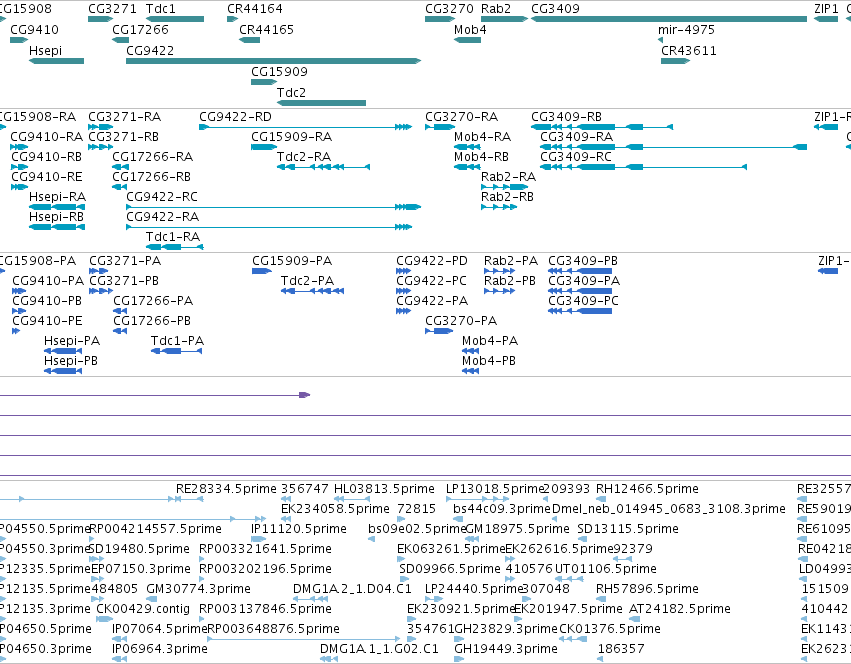Screen dimensions: 851x664
Task: Select EST GH19449.3prime
Action: (505, 649)
